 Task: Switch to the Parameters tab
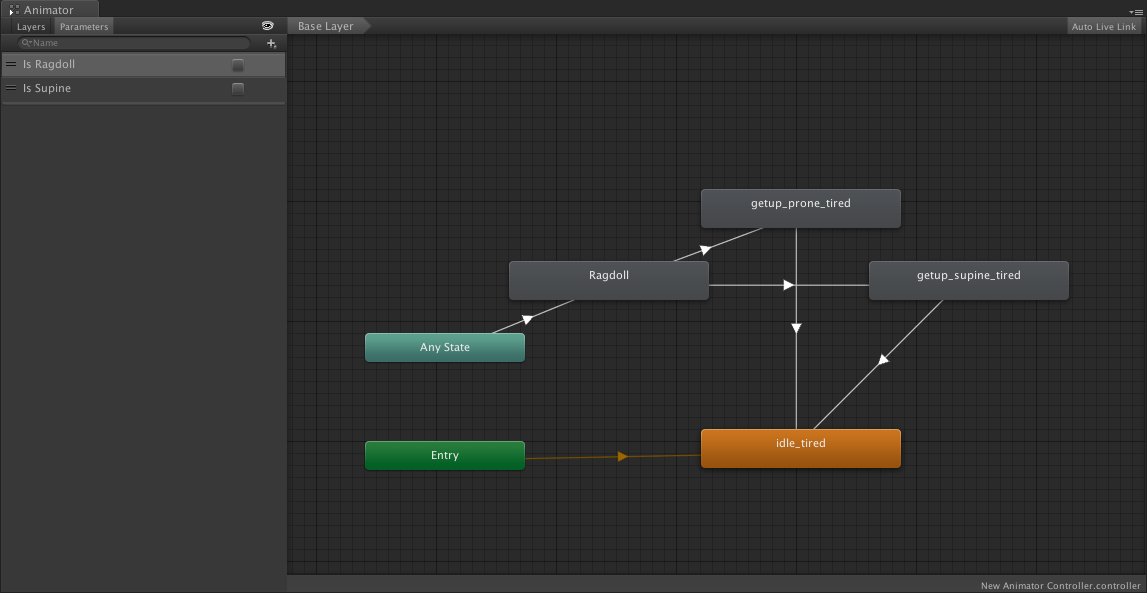(x=83, y=26)
